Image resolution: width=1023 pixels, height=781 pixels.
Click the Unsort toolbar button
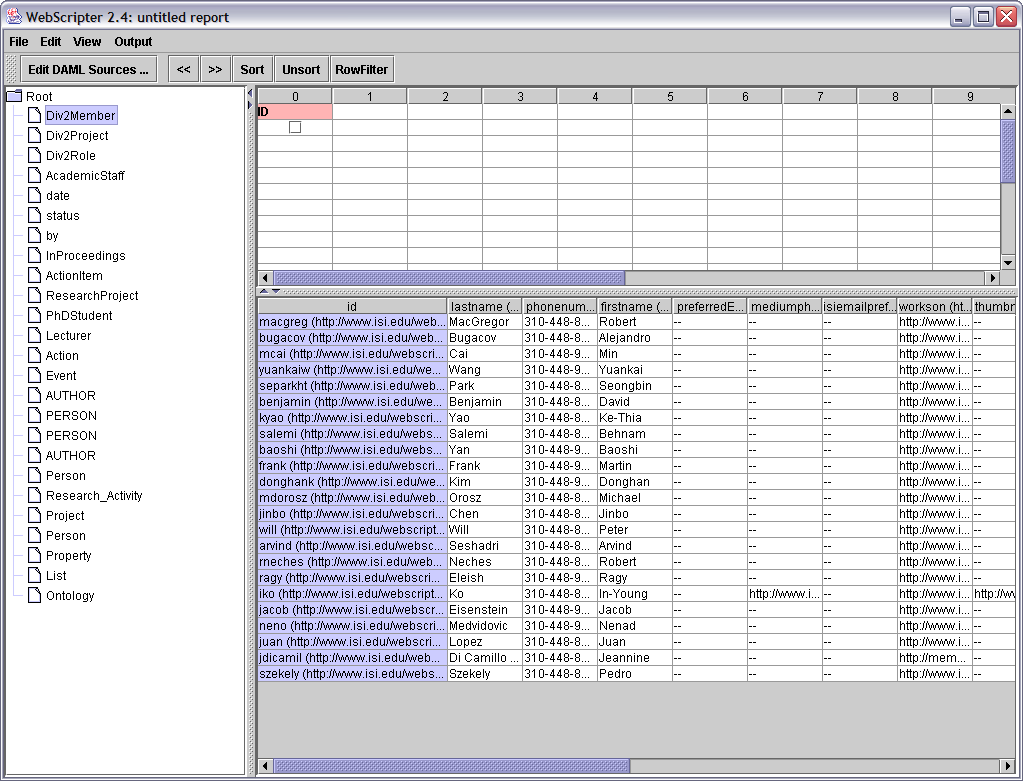(301, 69)
